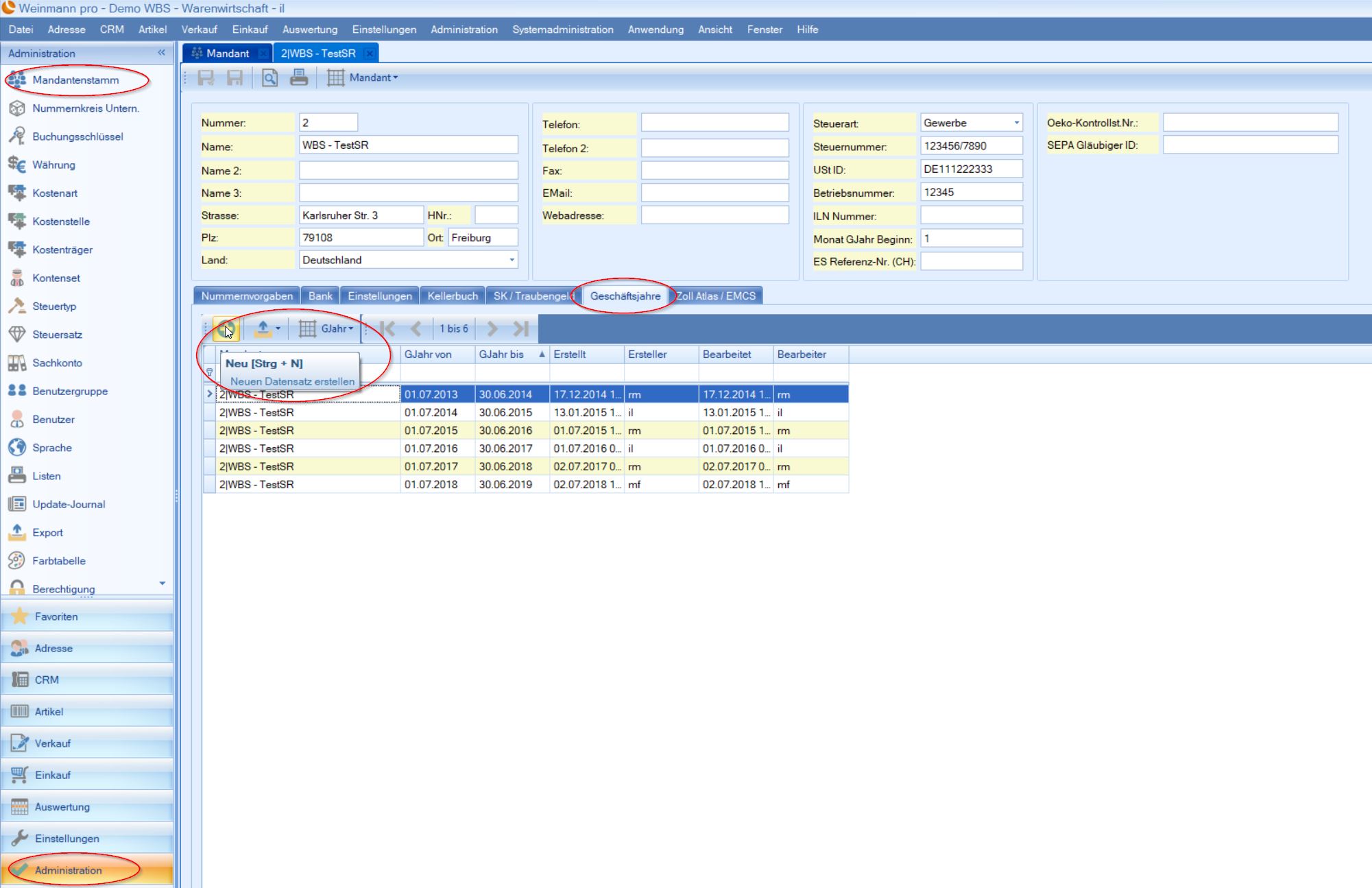Open Steuertyp in sidebar

(x=54, y=307)
